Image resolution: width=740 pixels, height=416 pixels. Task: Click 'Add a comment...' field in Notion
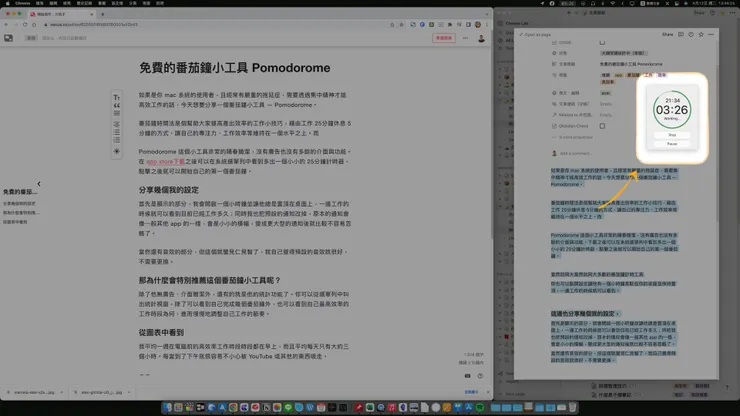[x=575, y=153]
